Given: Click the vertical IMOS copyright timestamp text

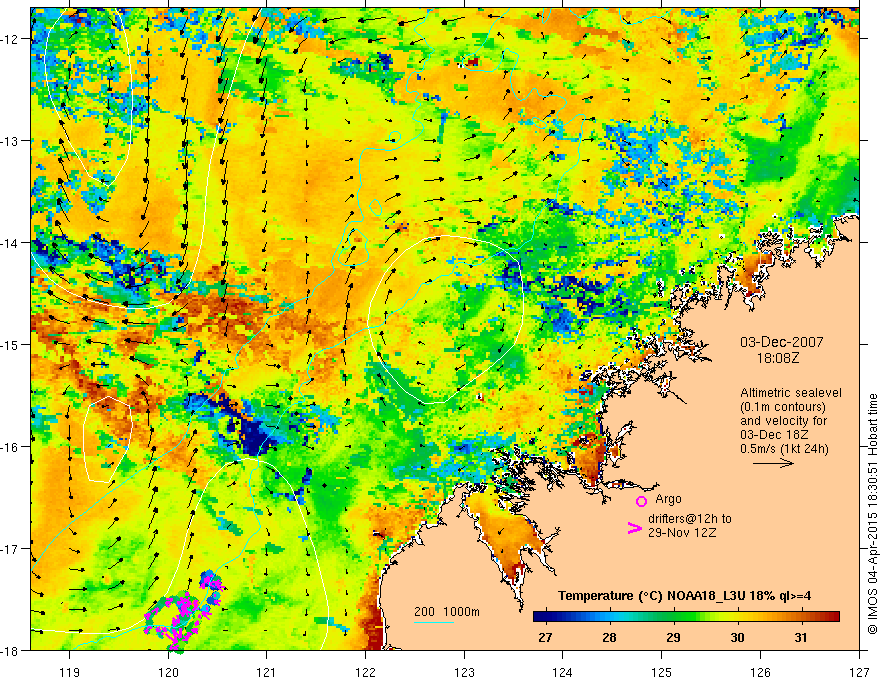Looking at the screenshot, I should (873, 514).
